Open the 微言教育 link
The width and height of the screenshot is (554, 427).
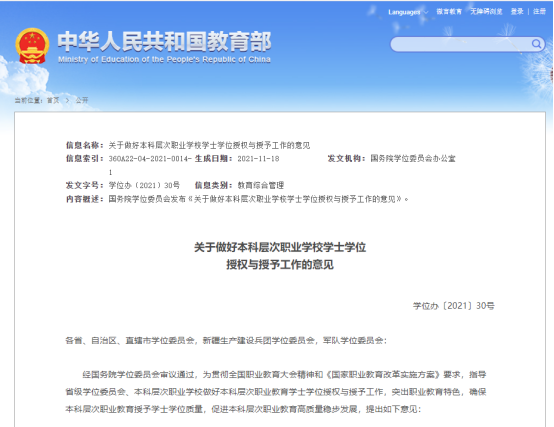click(449, 12)
